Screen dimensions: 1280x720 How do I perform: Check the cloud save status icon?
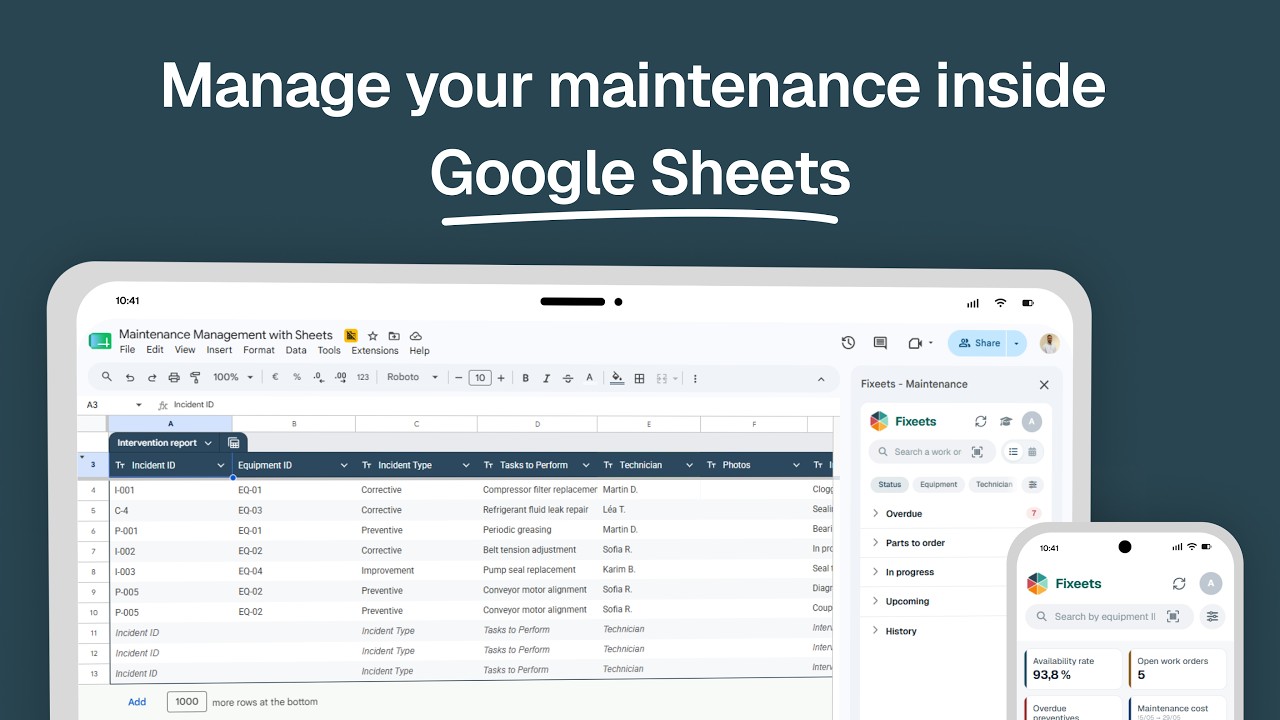pyautogui.click(x=416, y=336)
